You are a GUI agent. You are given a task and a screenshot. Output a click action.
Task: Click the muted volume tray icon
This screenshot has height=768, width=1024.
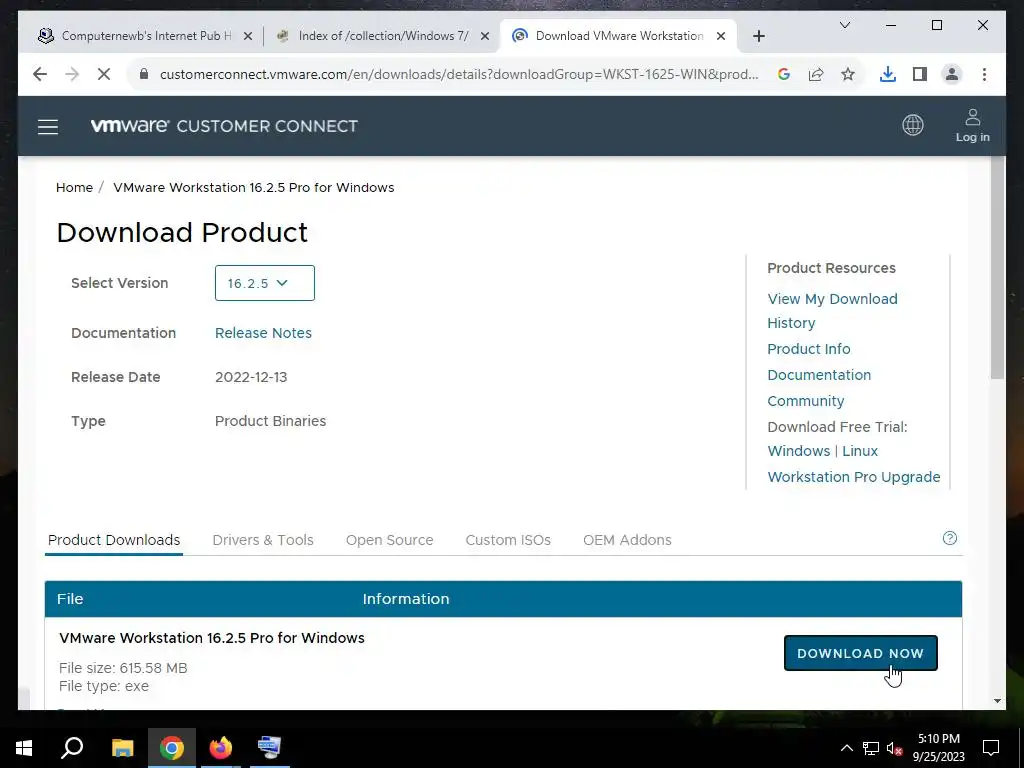pyautogui.click(x=894, y=748)
